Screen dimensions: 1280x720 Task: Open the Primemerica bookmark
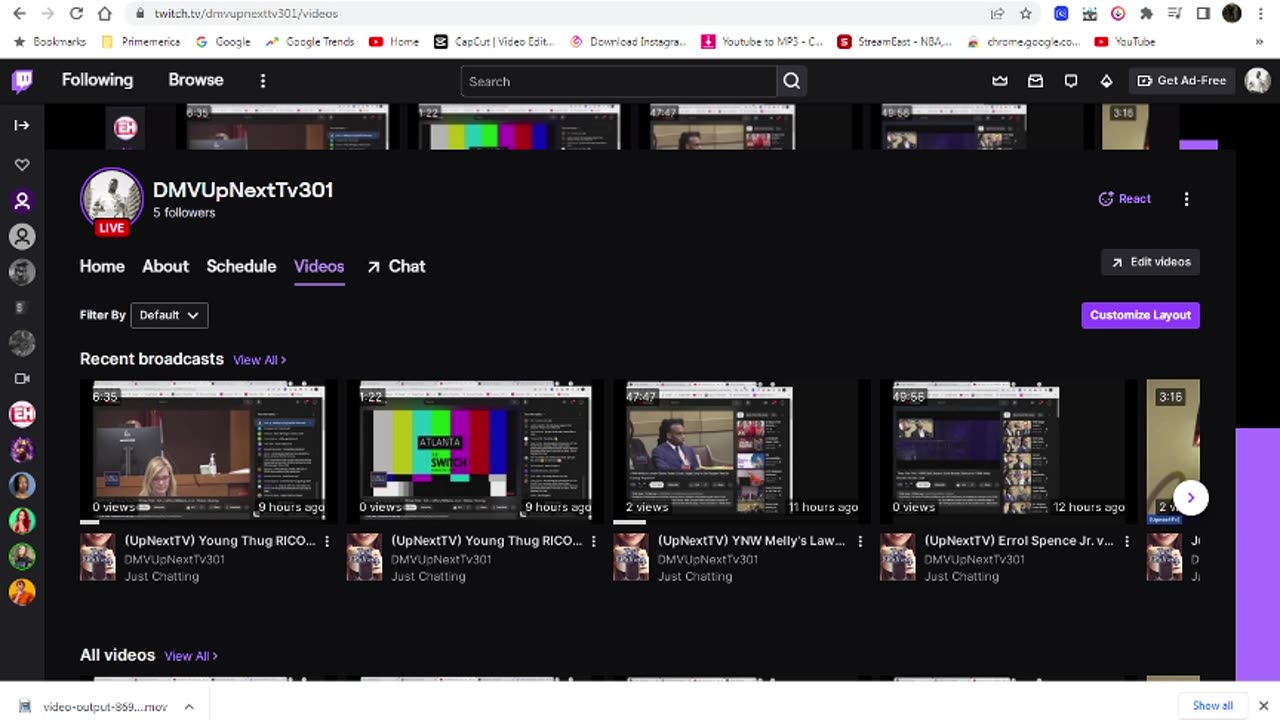(x=141, y=42)
